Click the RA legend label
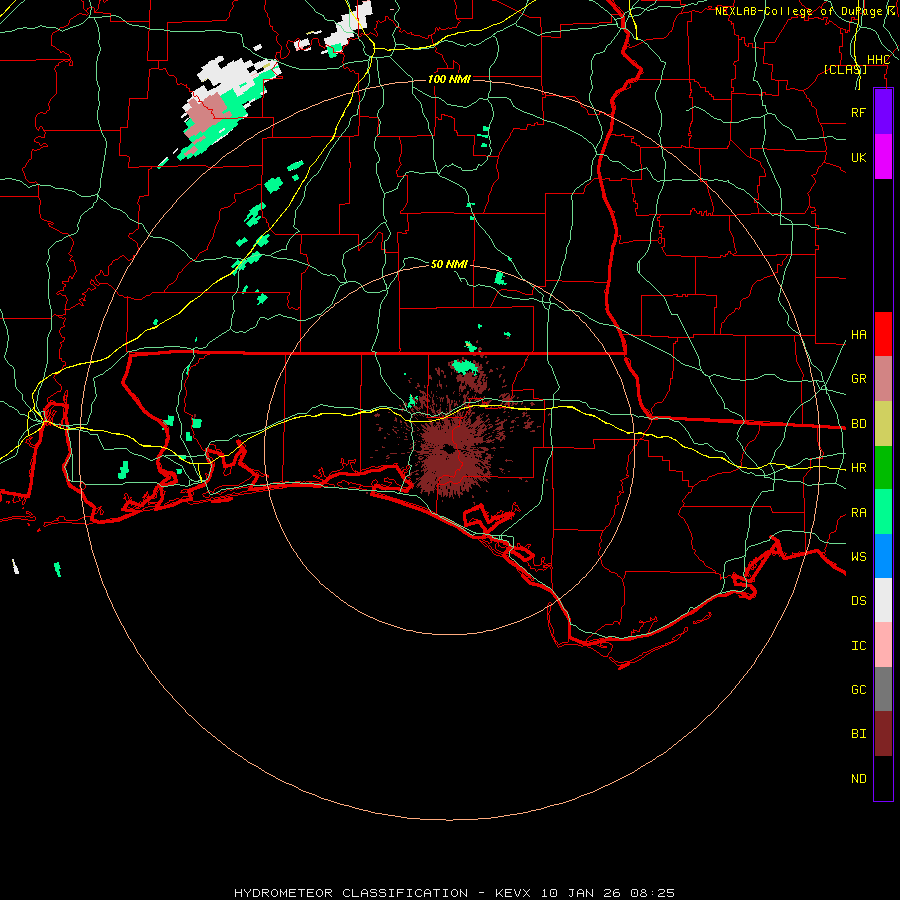 (x=858, y=513)
